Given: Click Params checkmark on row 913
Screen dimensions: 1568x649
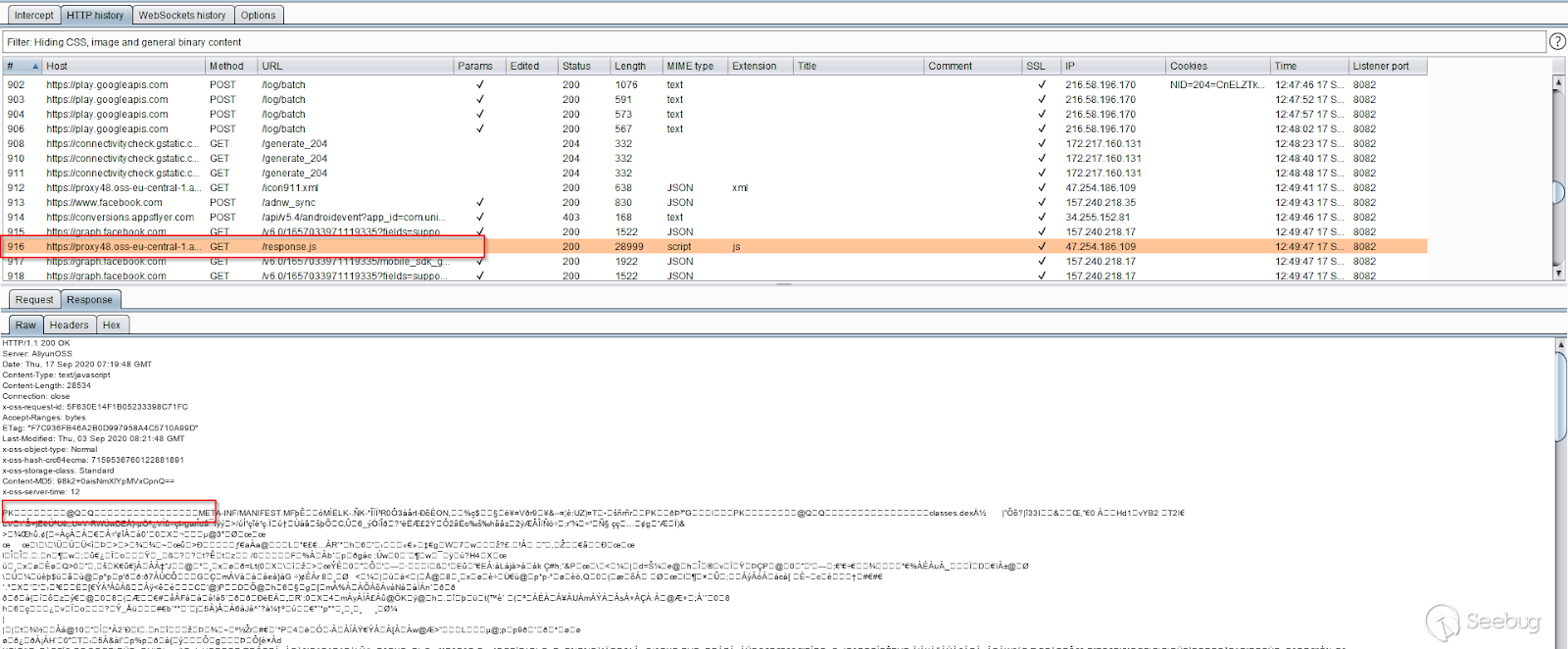Looking at the screenshot, I should [479, 203].
